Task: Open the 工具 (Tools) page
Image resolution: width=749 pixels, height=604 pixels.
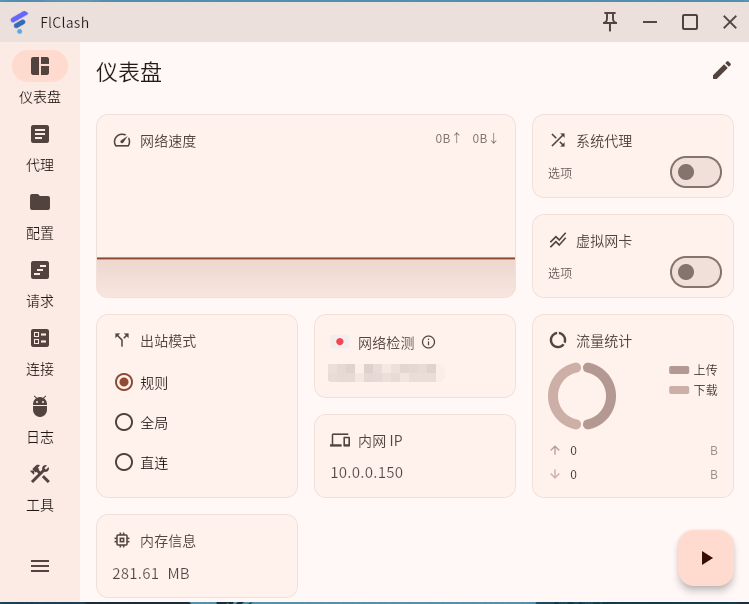Action: tap(40, 488)
